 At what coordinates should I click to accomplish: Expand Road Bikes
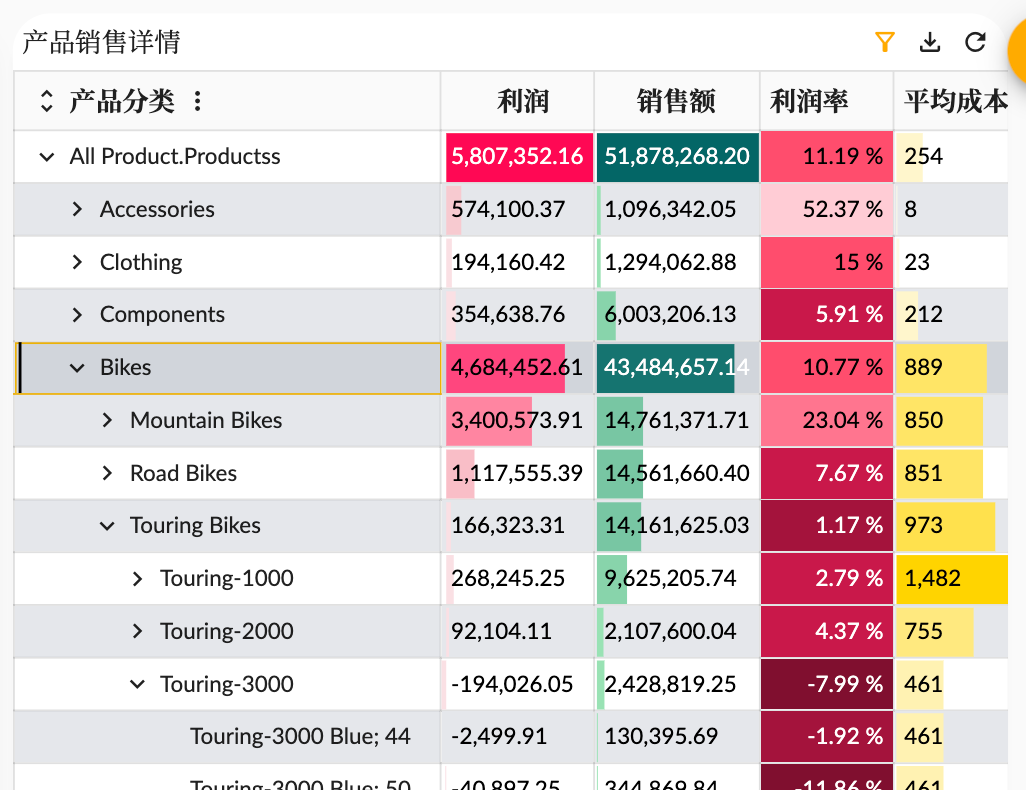click(x=107, y=473)
